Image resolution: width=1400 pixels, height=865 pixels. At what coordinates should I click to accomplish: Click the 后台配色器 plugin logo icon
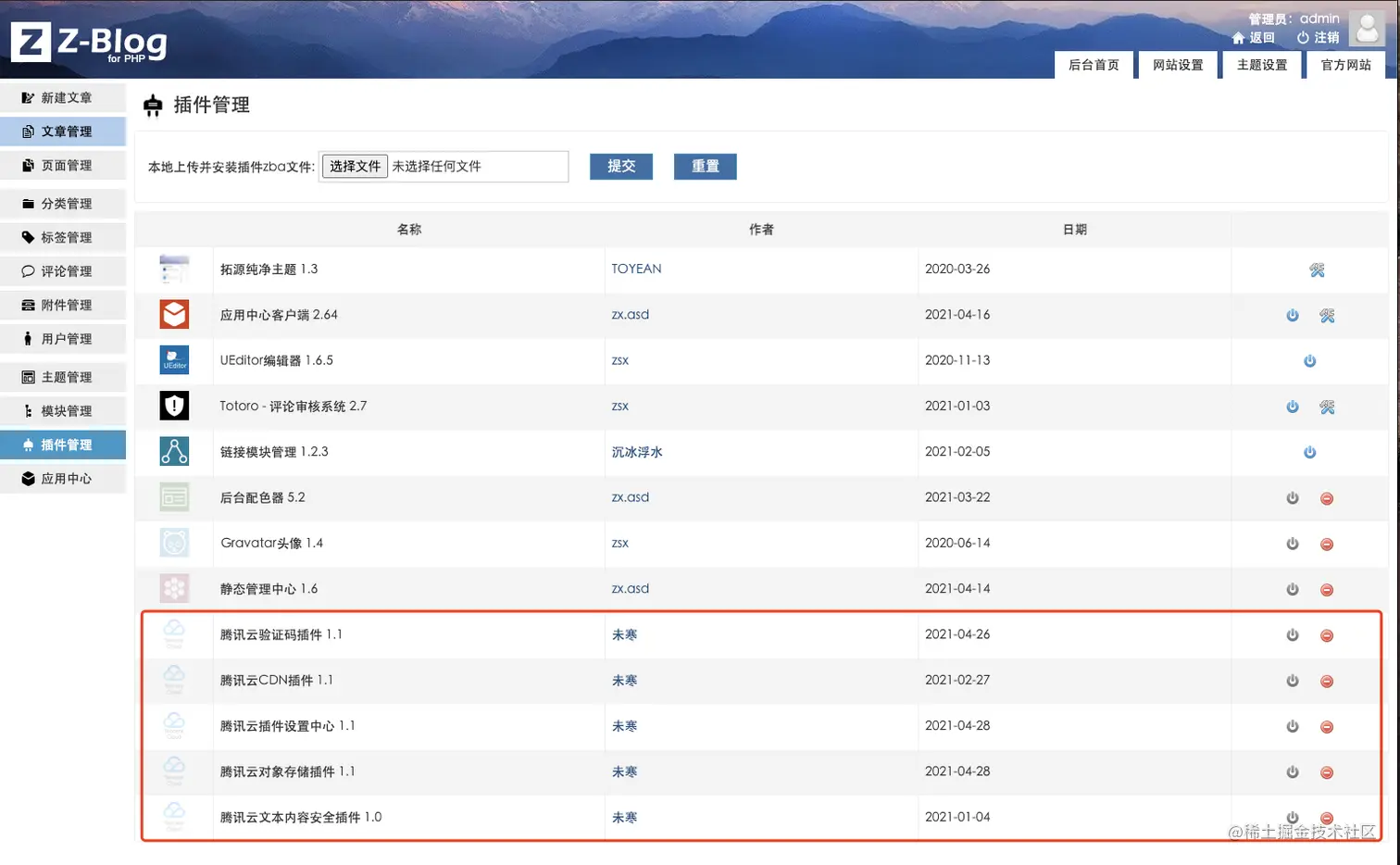point(174,497)
